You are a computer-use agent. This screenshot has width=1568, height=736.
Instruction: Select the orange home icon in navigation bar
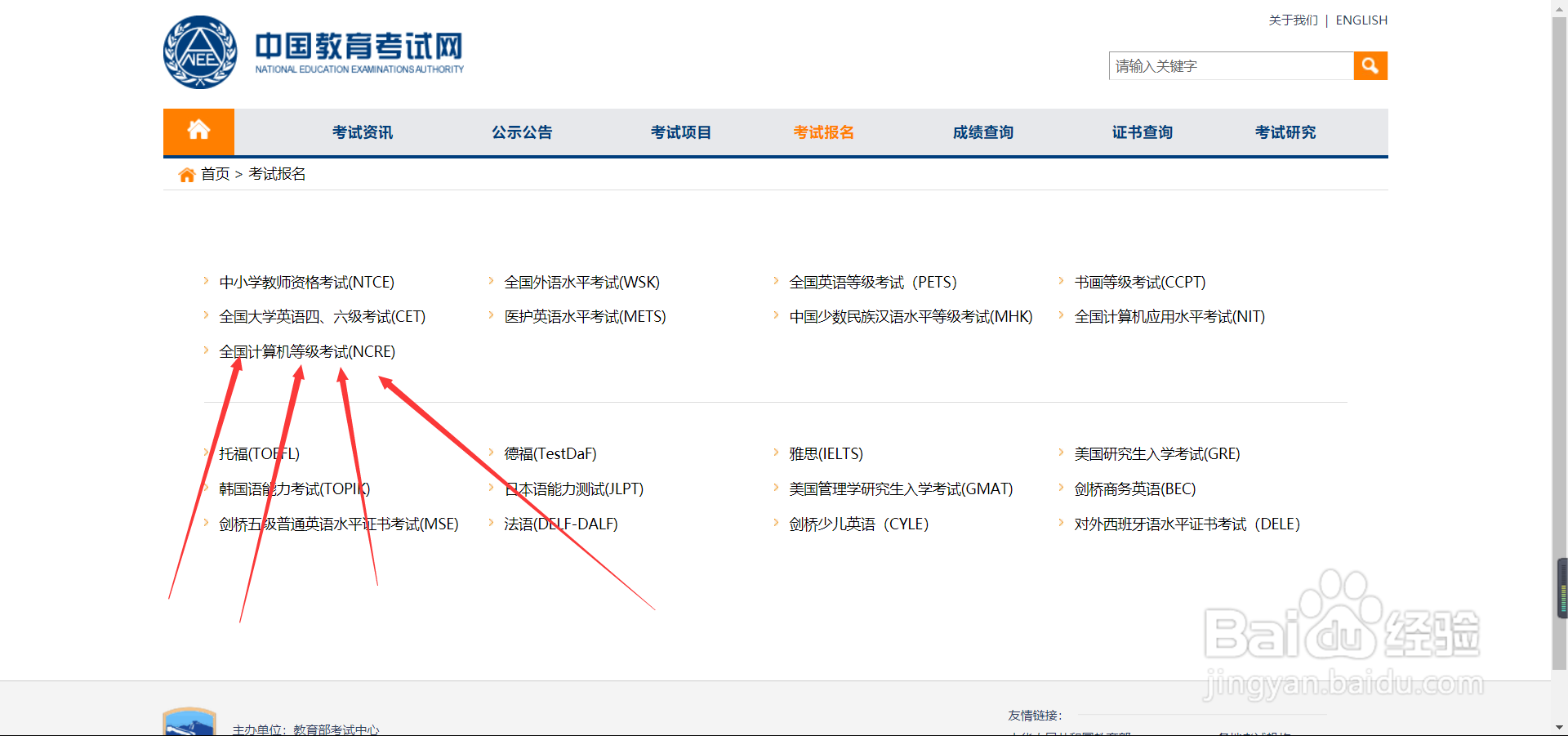pos(198,131)
